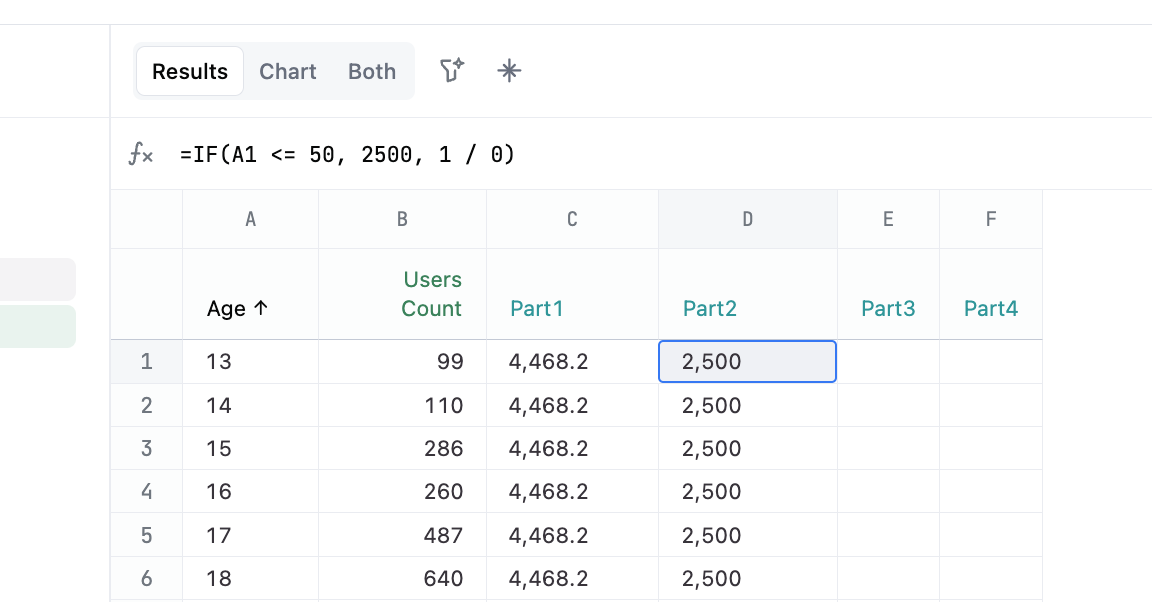Click the Part3 column header

[888, 309]
